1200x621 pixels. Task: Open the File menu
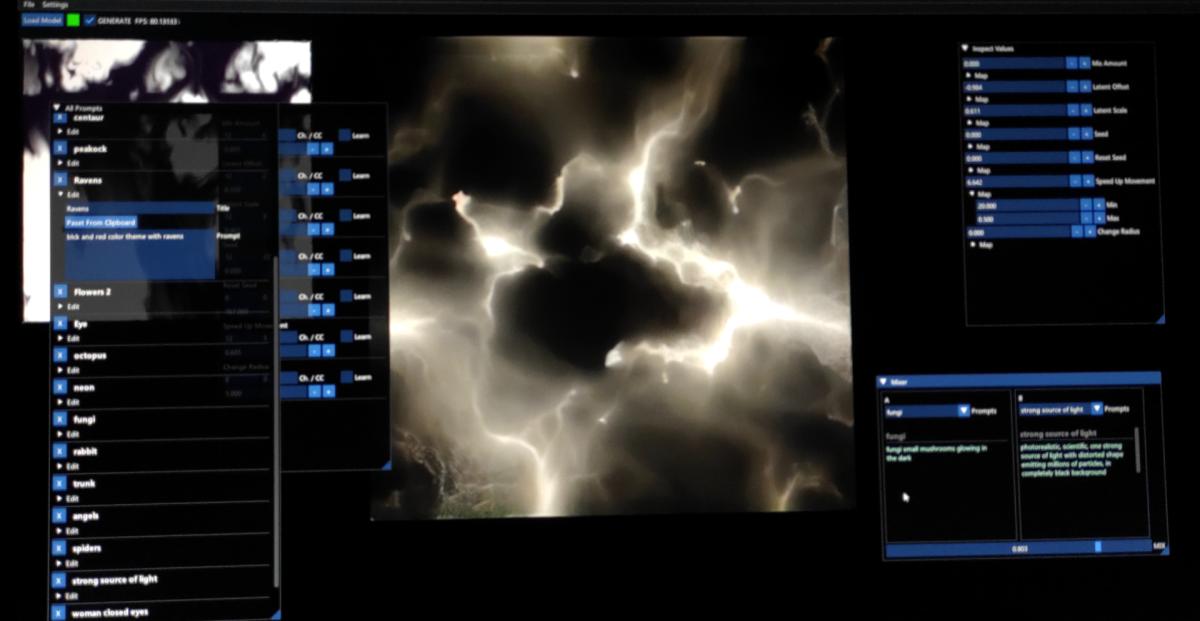click(28, 5)
